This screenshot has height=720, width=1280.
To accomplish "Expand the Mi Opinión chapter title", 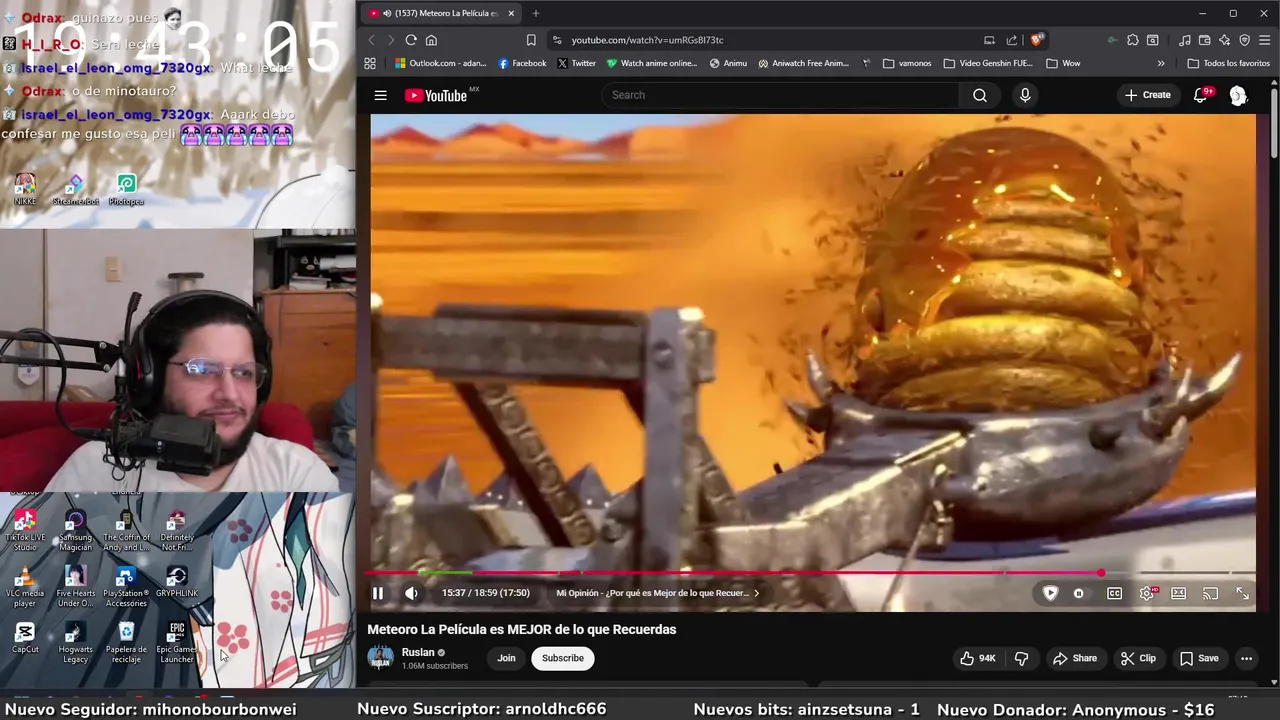I will 657,593.
